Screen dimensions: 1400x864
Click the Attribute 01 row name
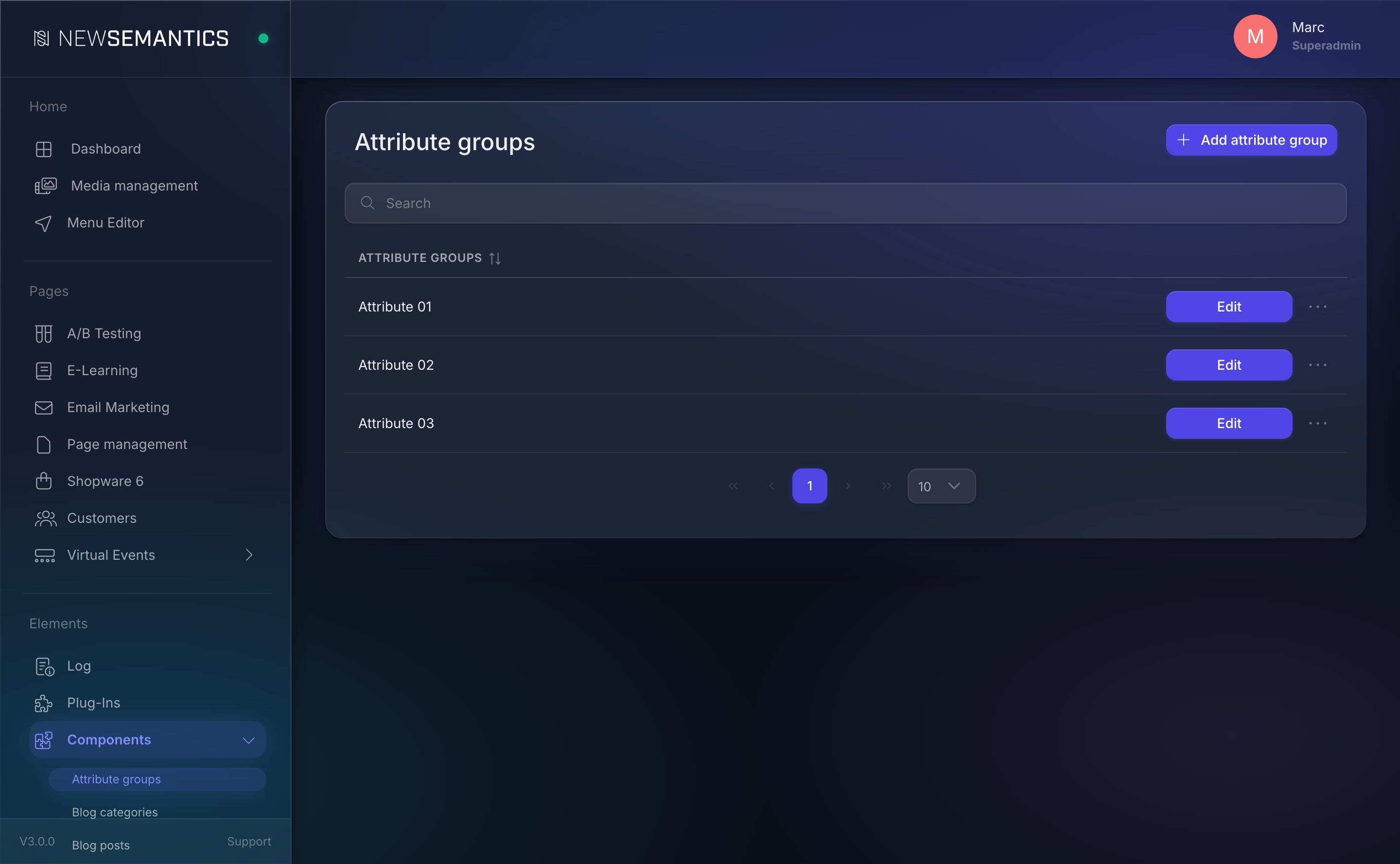click(x=395, y=307)
